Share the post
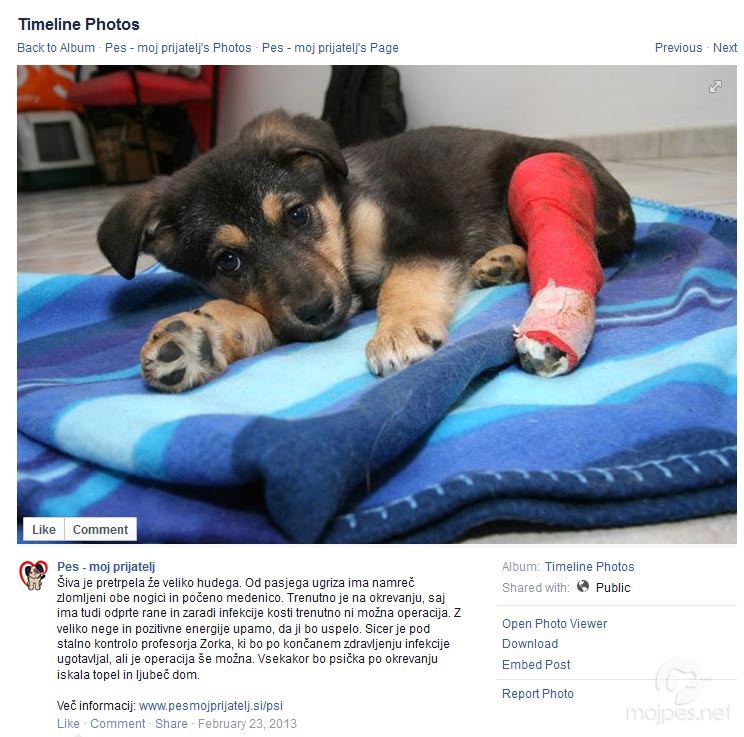The image size is (744, 737). coord(171,724)
